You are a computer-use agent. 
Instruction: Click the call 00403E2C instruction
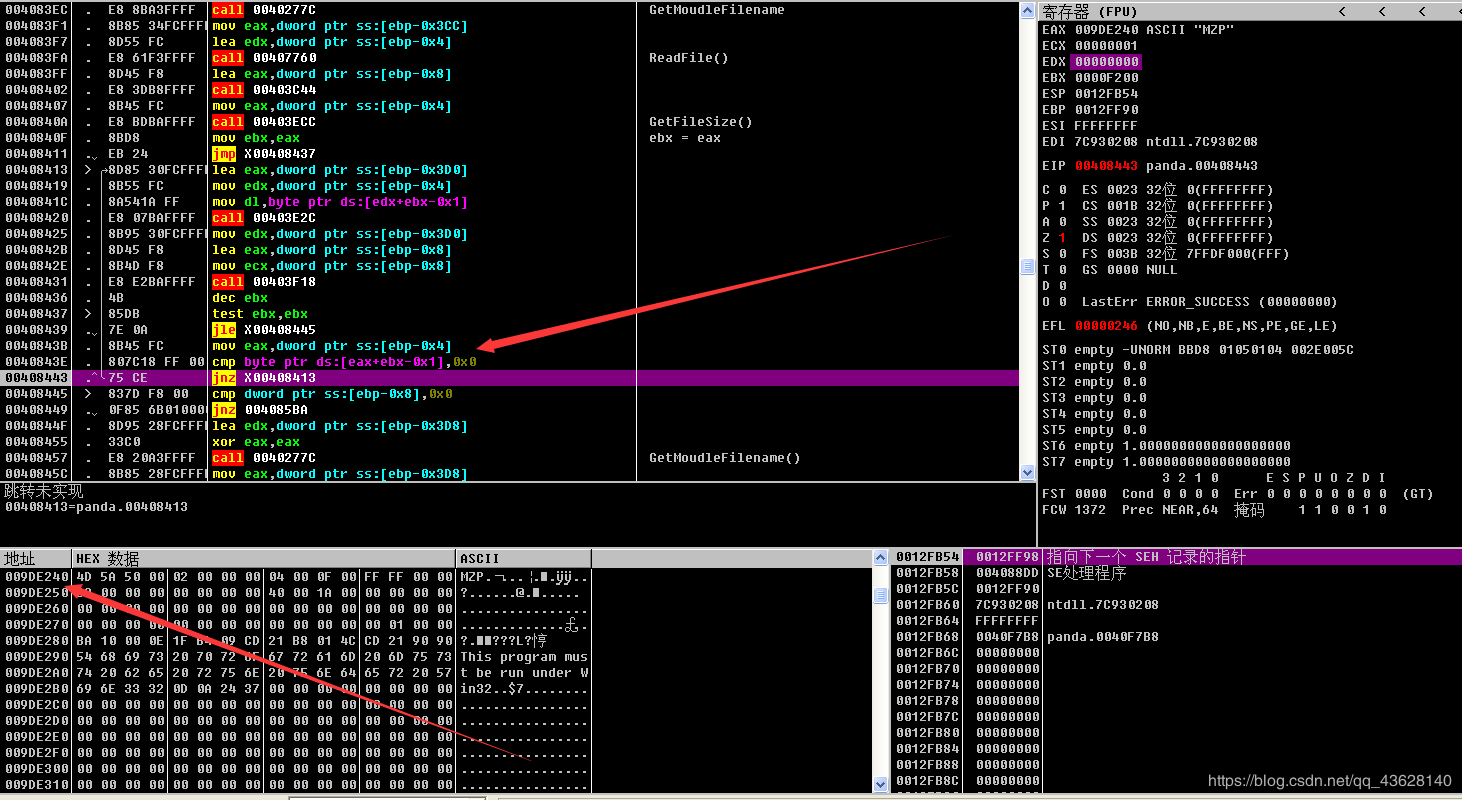pos(264,218)
